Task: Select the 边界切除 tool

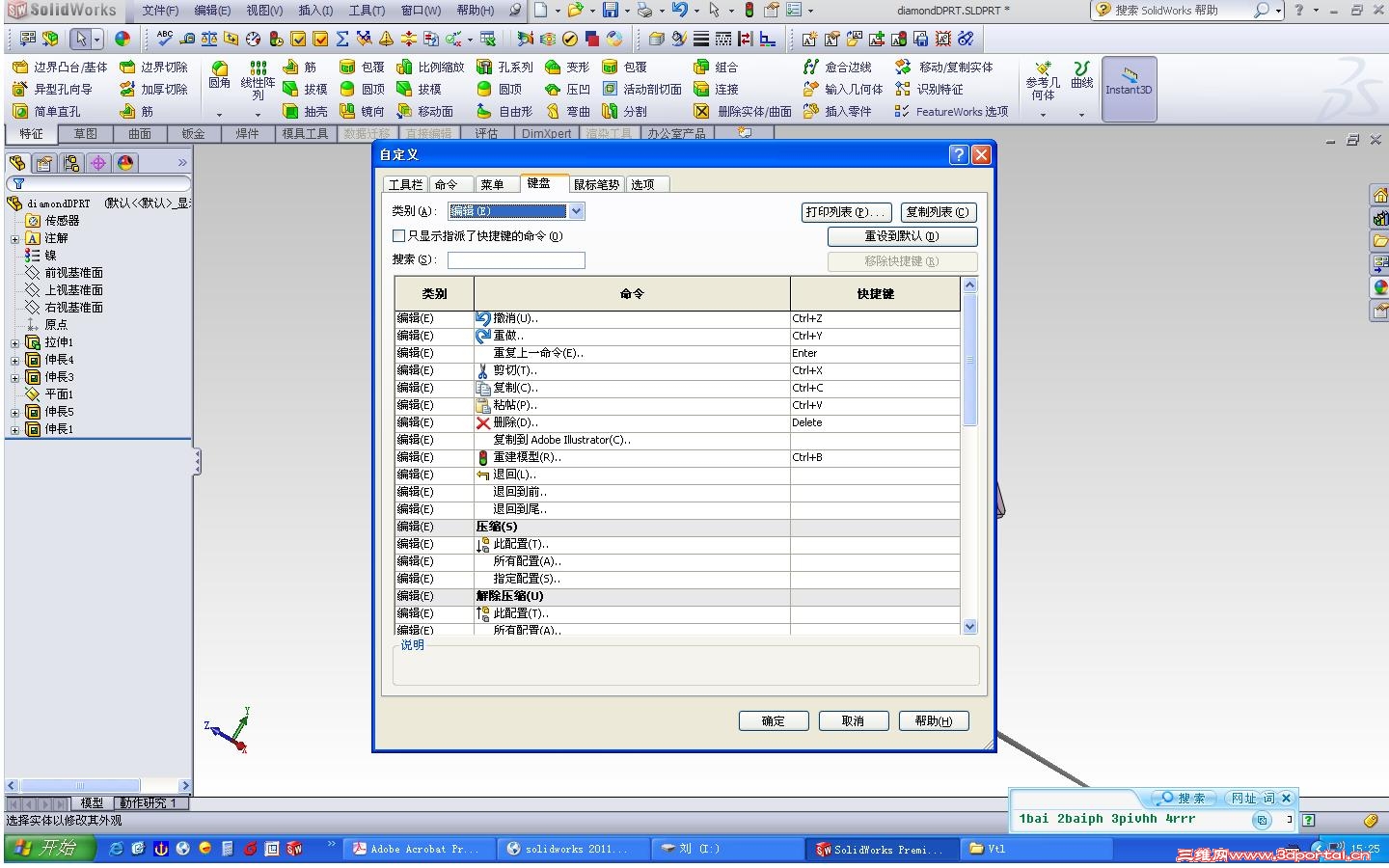Action: tap(153, 68)
